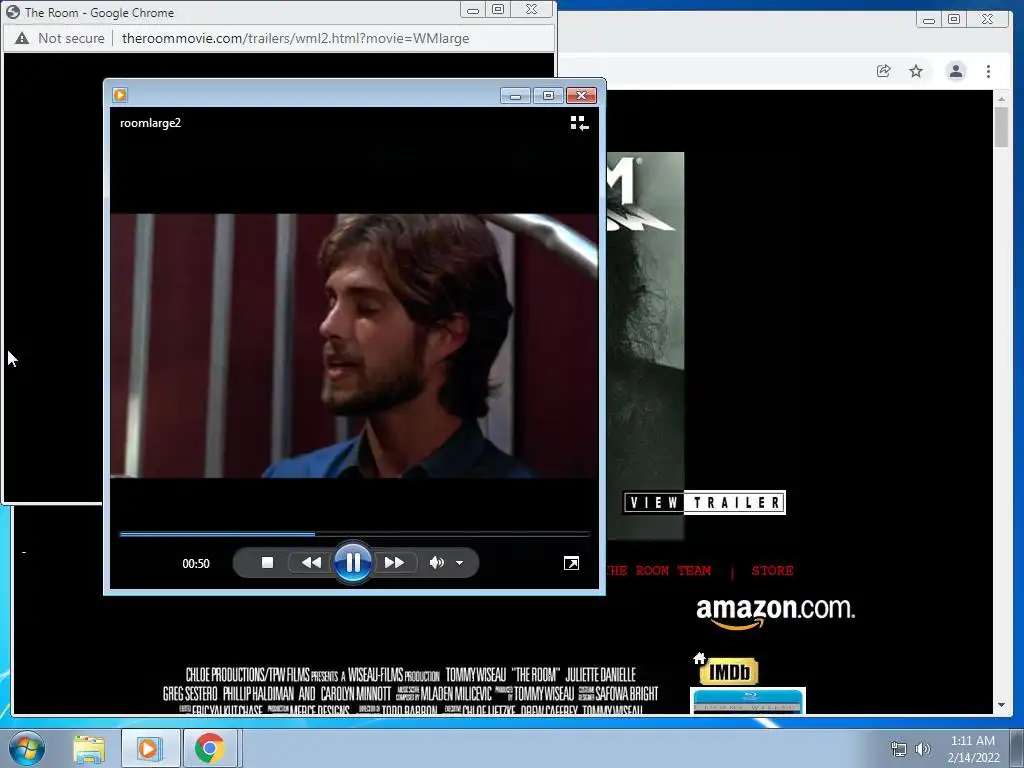Click the Media Player title bar icon
This screenshot has height=768, width=1024.
(120, 95)
